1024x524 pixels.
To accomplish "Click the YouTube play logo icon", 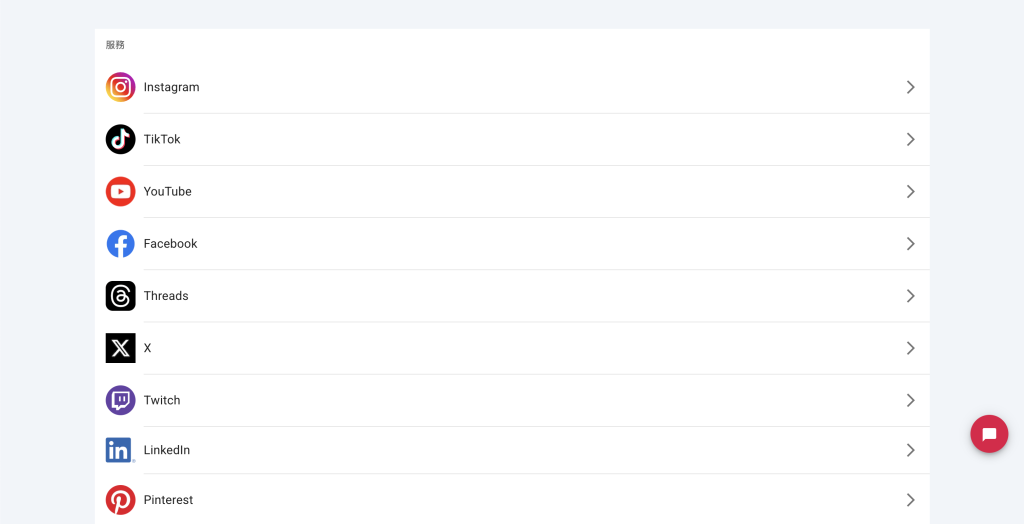I will pos(120,191).
